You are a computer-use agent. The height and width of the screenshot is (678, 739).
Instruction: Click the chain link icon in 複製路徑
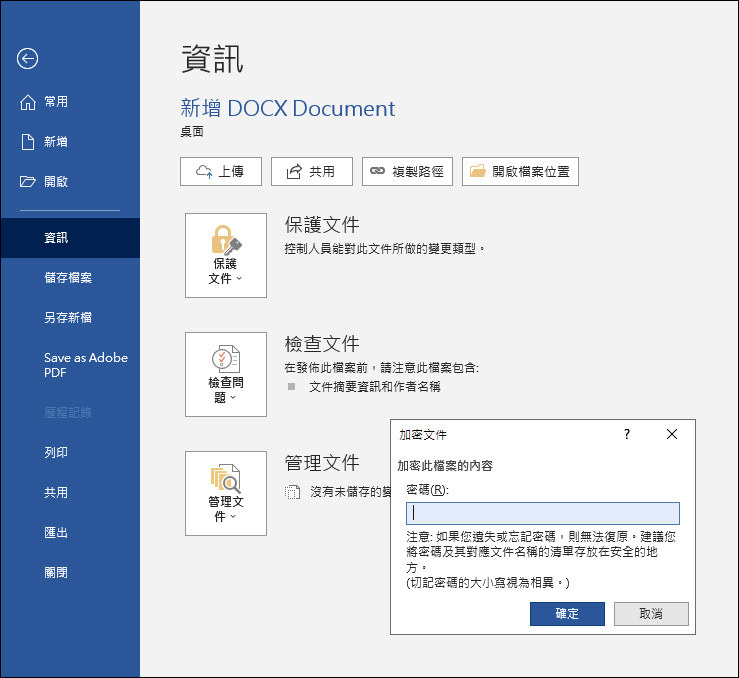pyautogui.click(x=377, y=171)
